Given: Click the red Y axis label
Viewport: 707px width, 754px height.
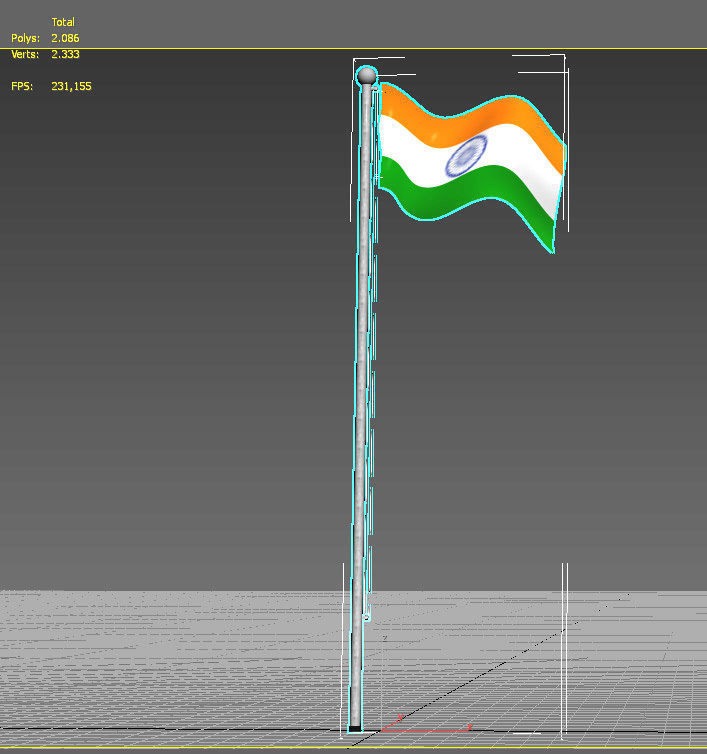Looking at the screenshot, I should pyautogui.click(x=400, y=717).
